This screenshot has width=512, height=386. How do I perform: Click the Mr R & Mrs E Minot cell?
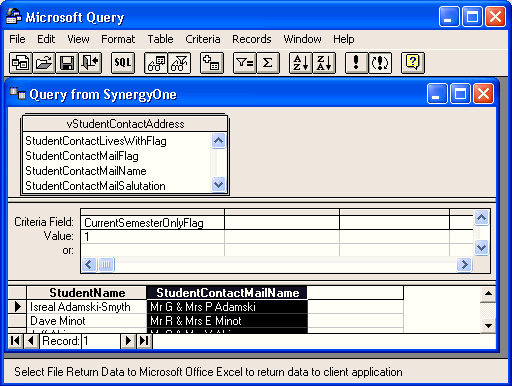227,321
